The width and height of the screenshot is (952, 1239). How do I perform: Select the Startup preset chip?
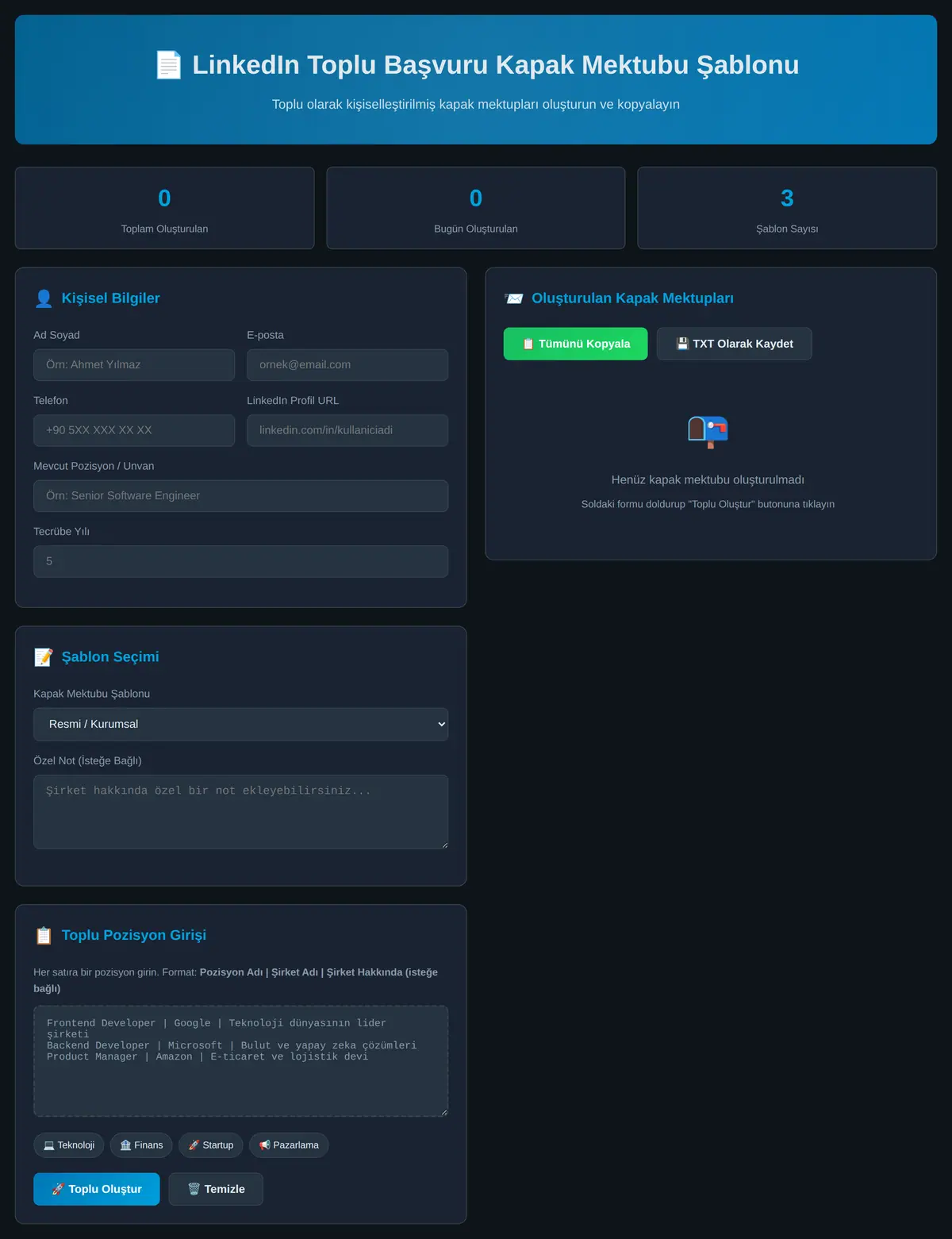[210, 1145]
